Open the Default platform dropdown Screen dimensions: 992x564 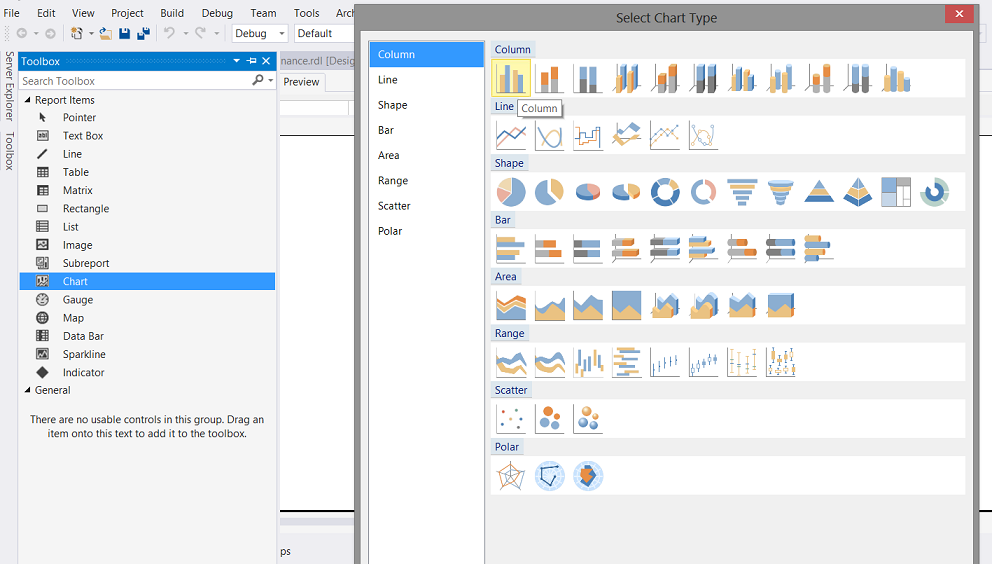coord(324,34)
